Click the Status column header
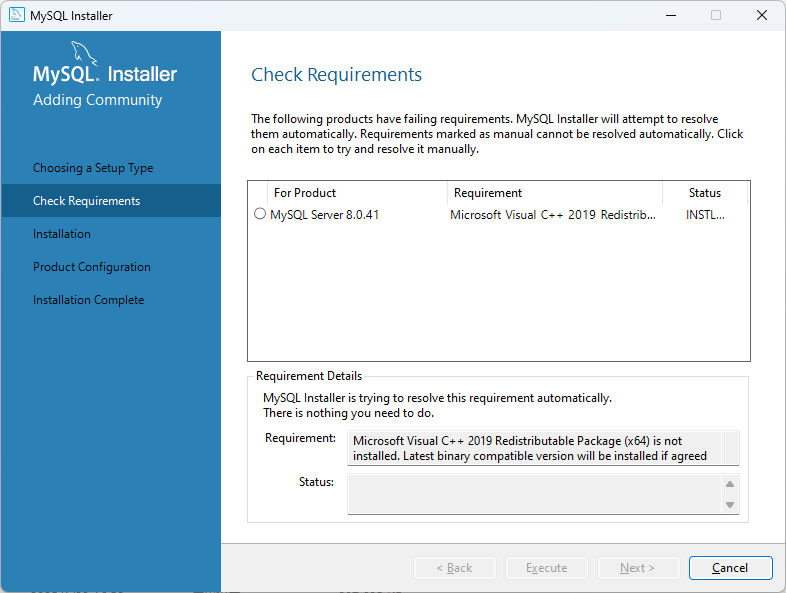Screen dimensions: 786x593 click(x=705, y=193)
